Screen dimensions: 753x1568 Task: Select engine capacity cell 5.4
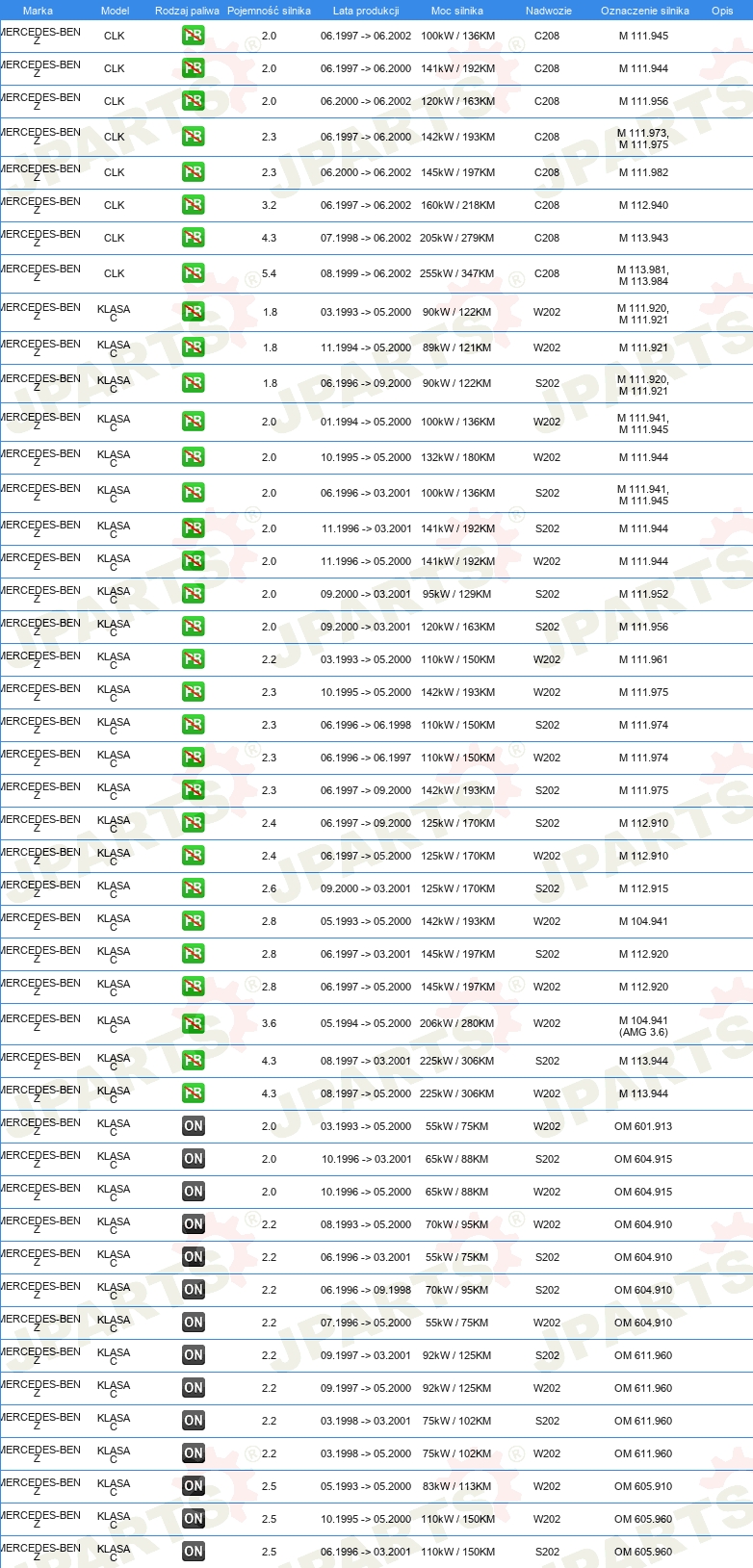point(269,273)
